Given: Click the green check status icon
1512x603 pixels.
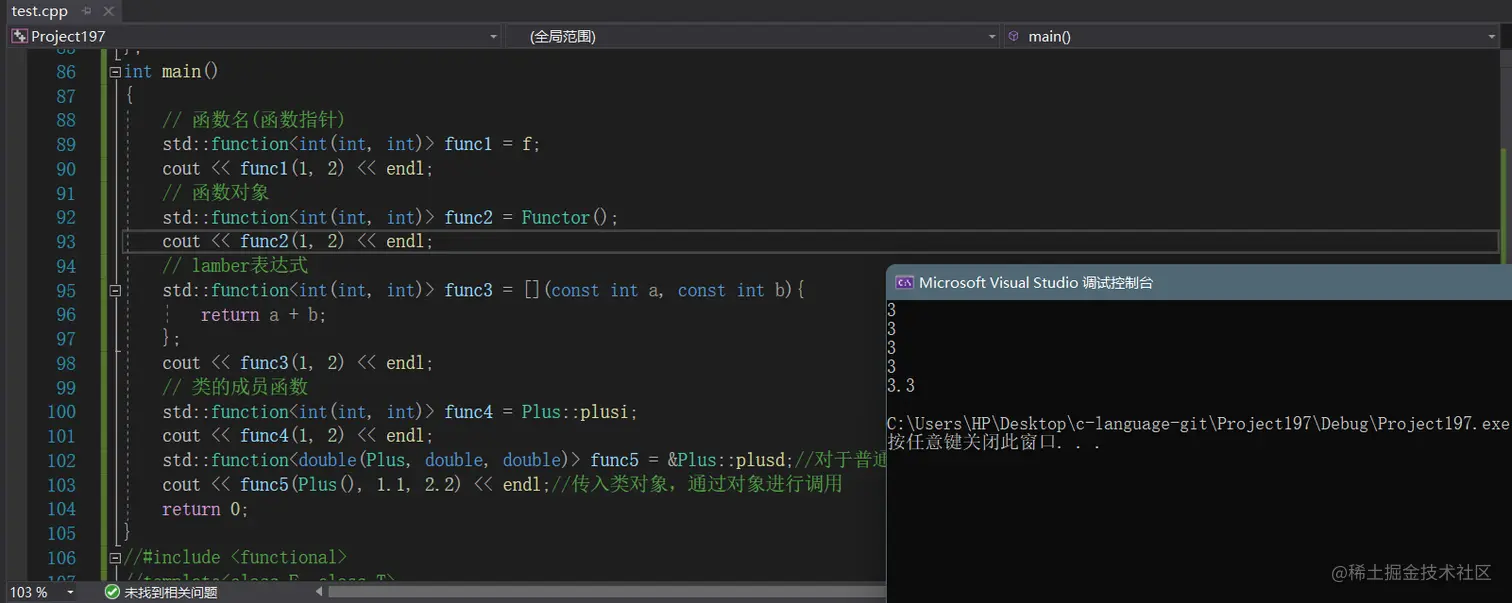Looking at the screenshot, I should pyautogui.click(x=112, y=592).
